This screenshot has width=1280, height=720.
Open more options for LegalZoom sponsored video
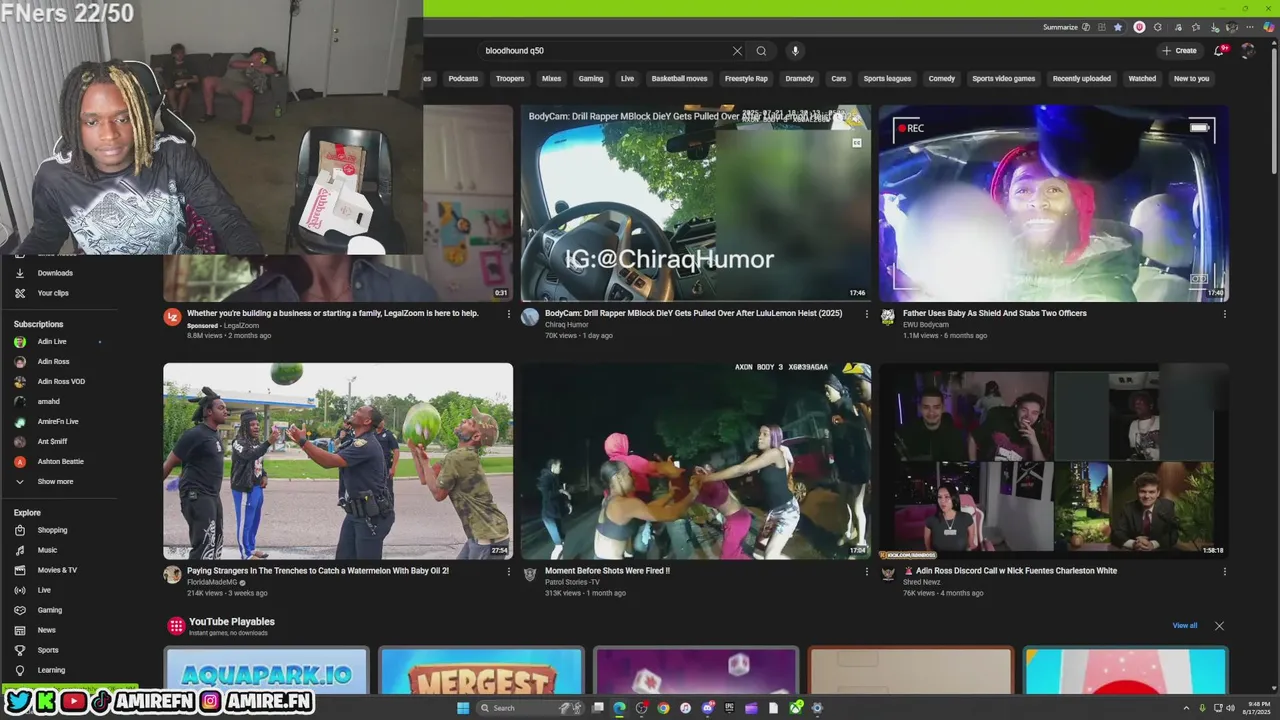click(508, 314)
